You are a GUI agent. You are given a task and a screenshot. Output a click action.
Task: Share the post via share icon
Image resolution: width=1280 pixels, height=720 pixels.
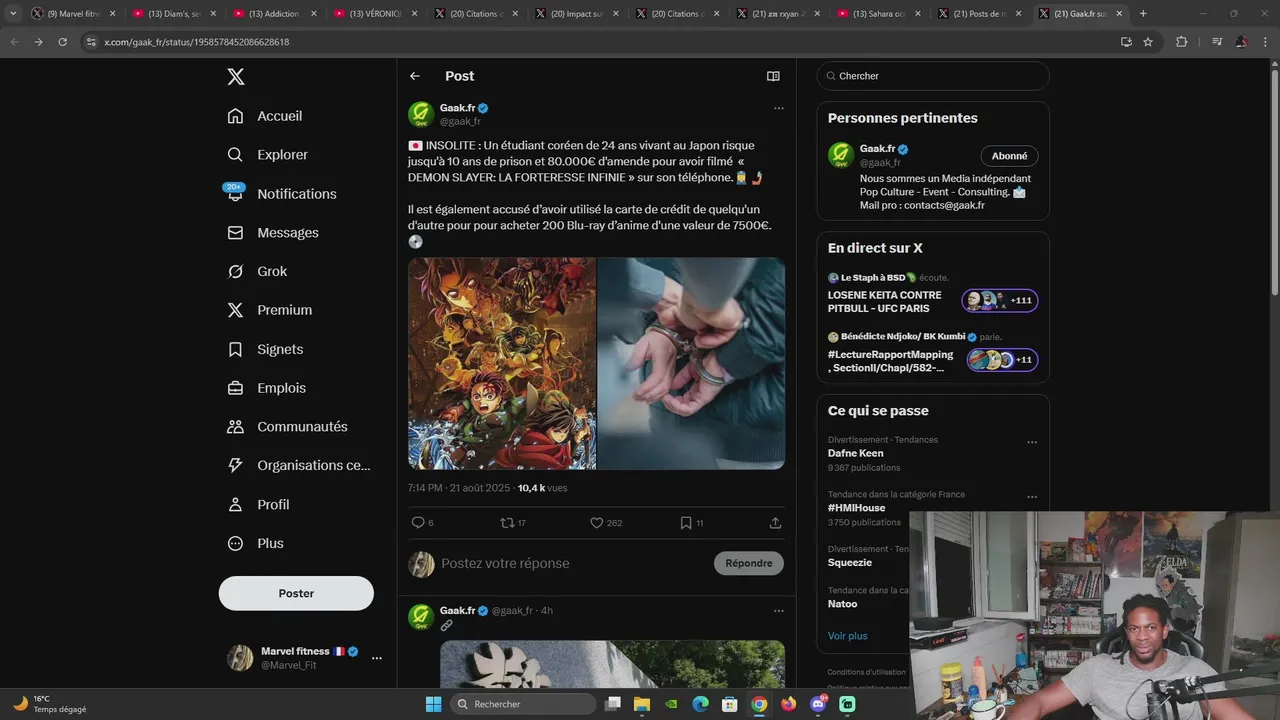pos(775,523)
